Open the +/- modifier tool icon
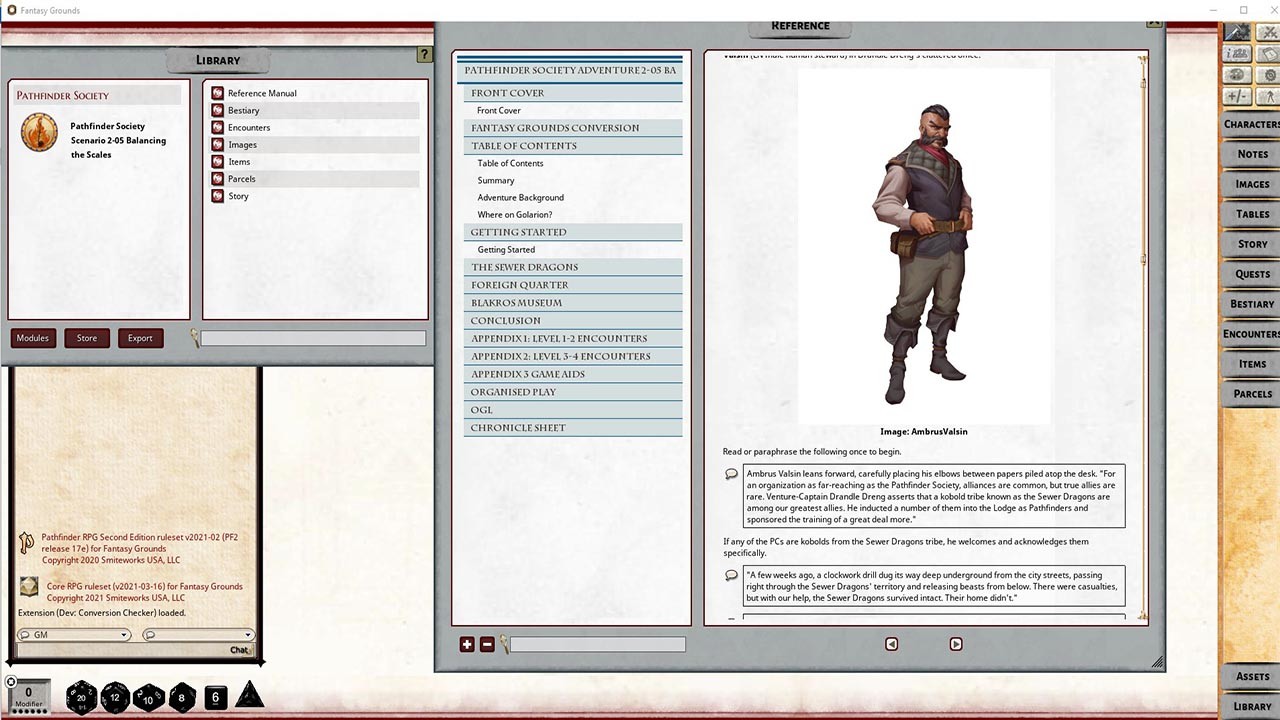1280x720 pixels. pyautogui.click(x=1236, y=96)
